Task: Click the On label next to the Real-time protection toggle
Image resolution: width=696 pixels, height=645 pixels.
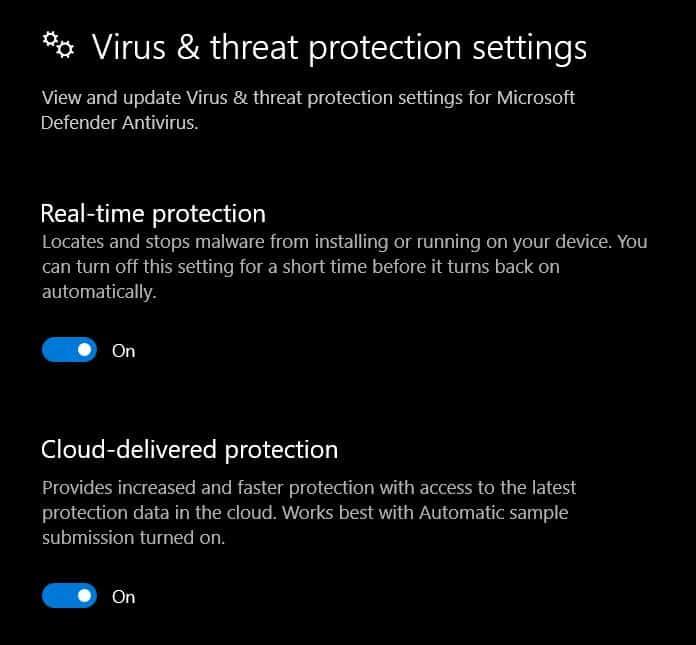Action: click(123, 351)
